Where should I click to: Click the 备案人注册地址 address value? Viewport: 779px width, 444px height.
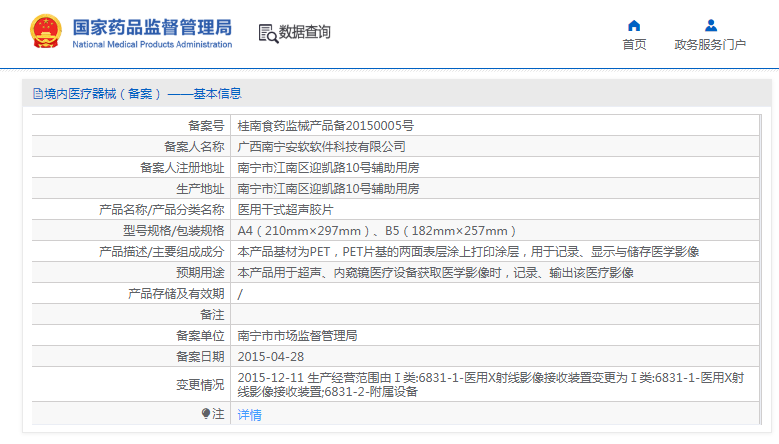tap(328, 168)
